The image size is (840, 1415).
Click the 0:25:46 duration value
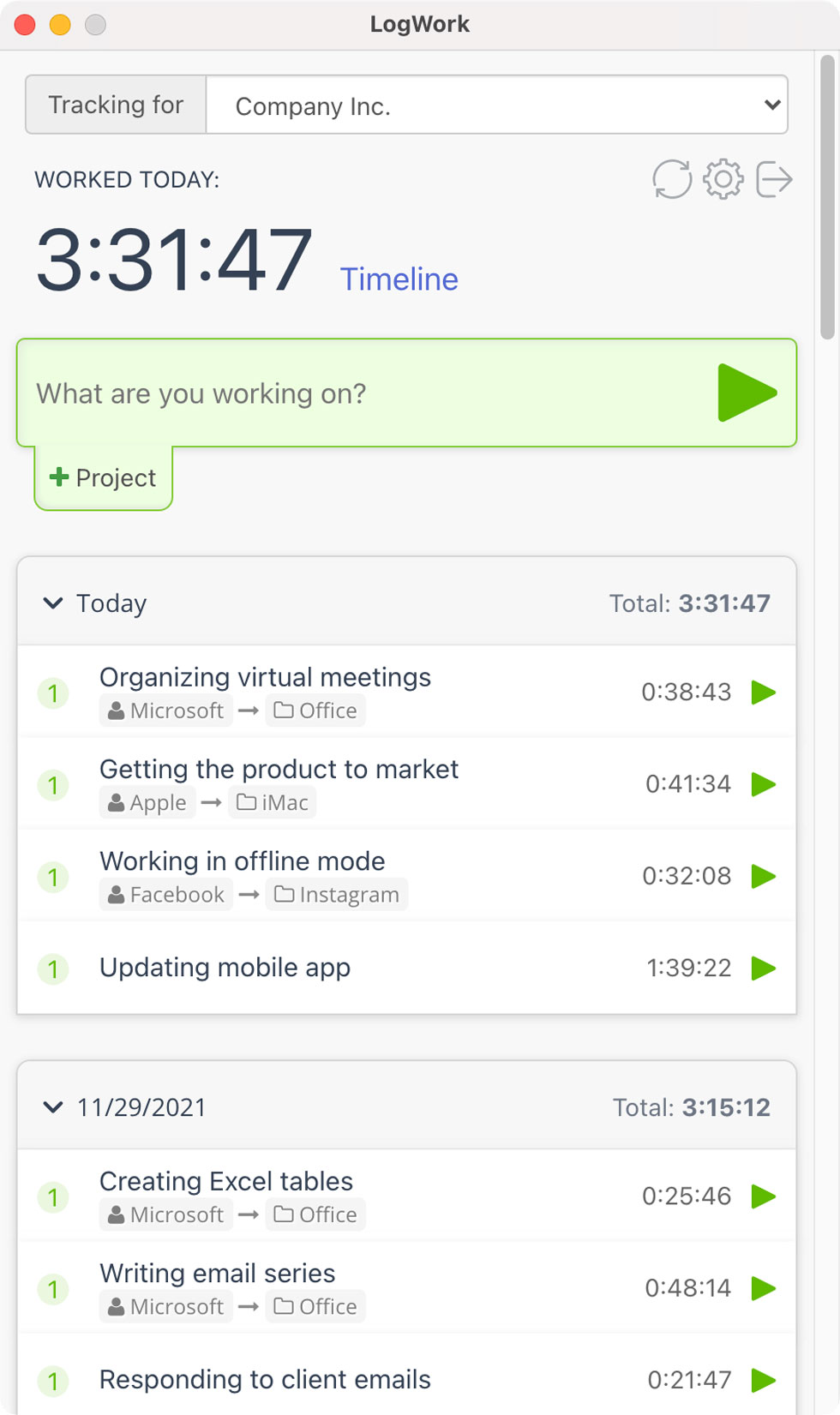pos(687,1196)
